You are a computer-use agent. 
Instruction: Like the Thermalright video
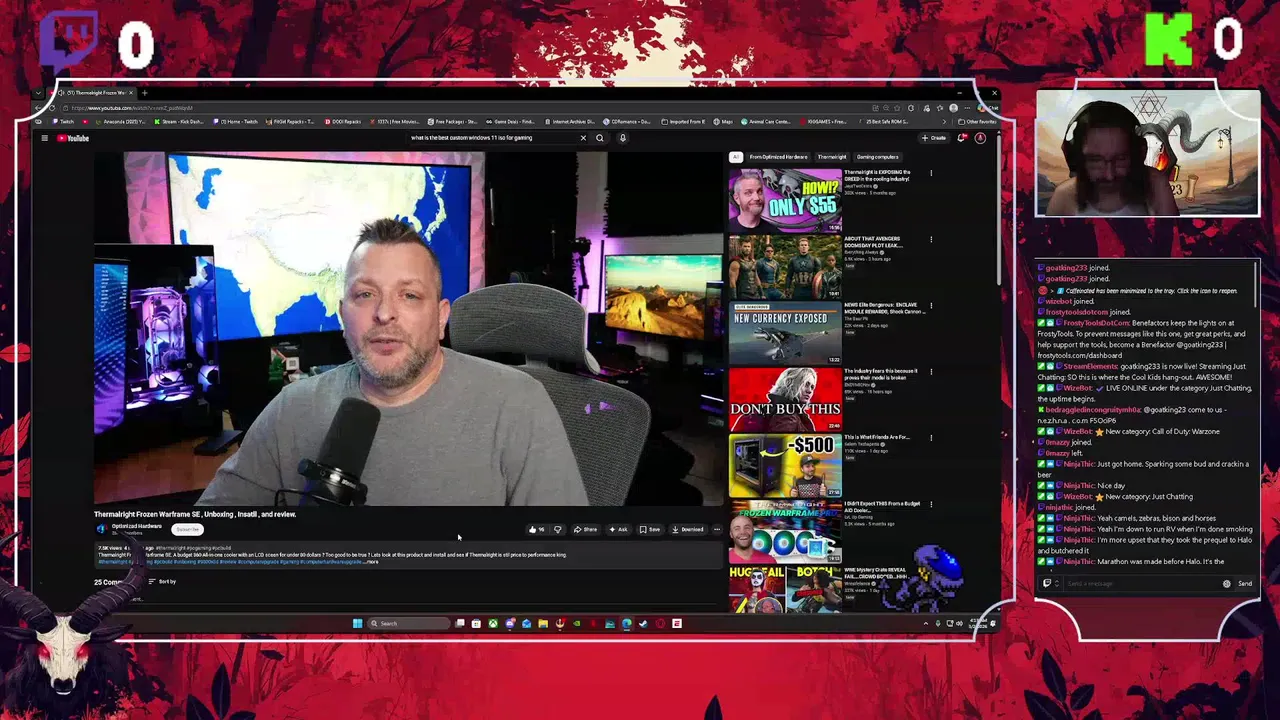click(537, 529)
